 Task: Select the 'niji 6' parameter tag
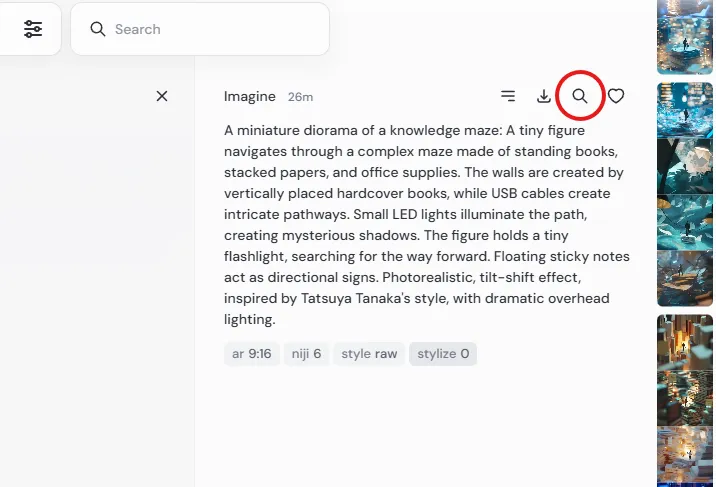[x=306, y=354]
